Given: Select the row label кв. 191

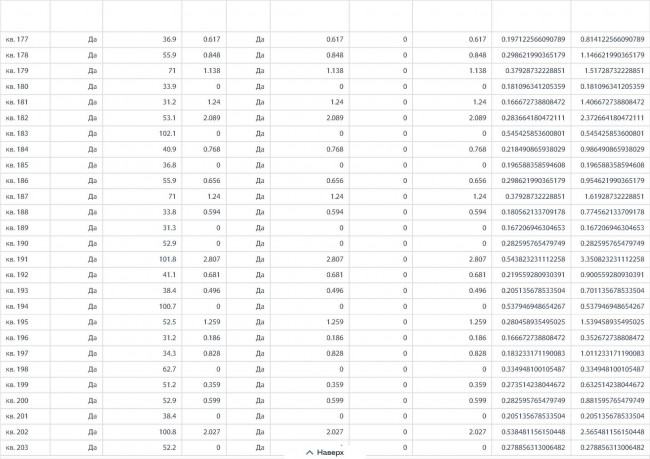Looking at the screenshot, I should pyautogui.click(x=17, y=259).
